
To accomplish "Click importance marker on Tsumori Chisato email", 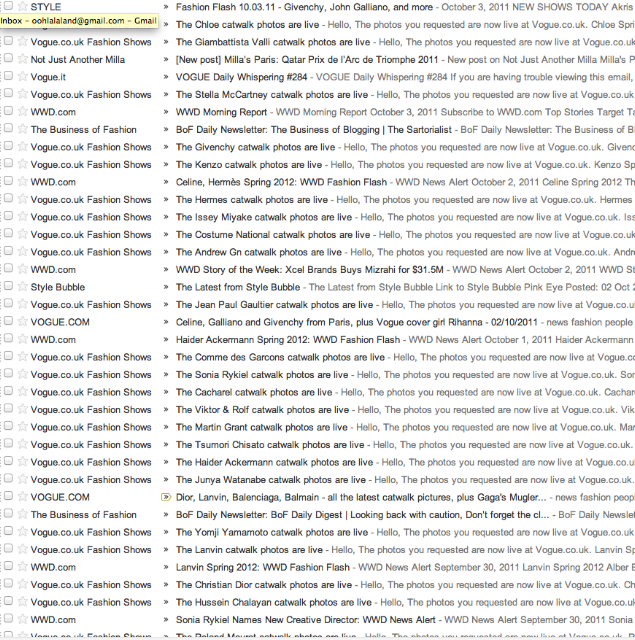I will point(166,444).
